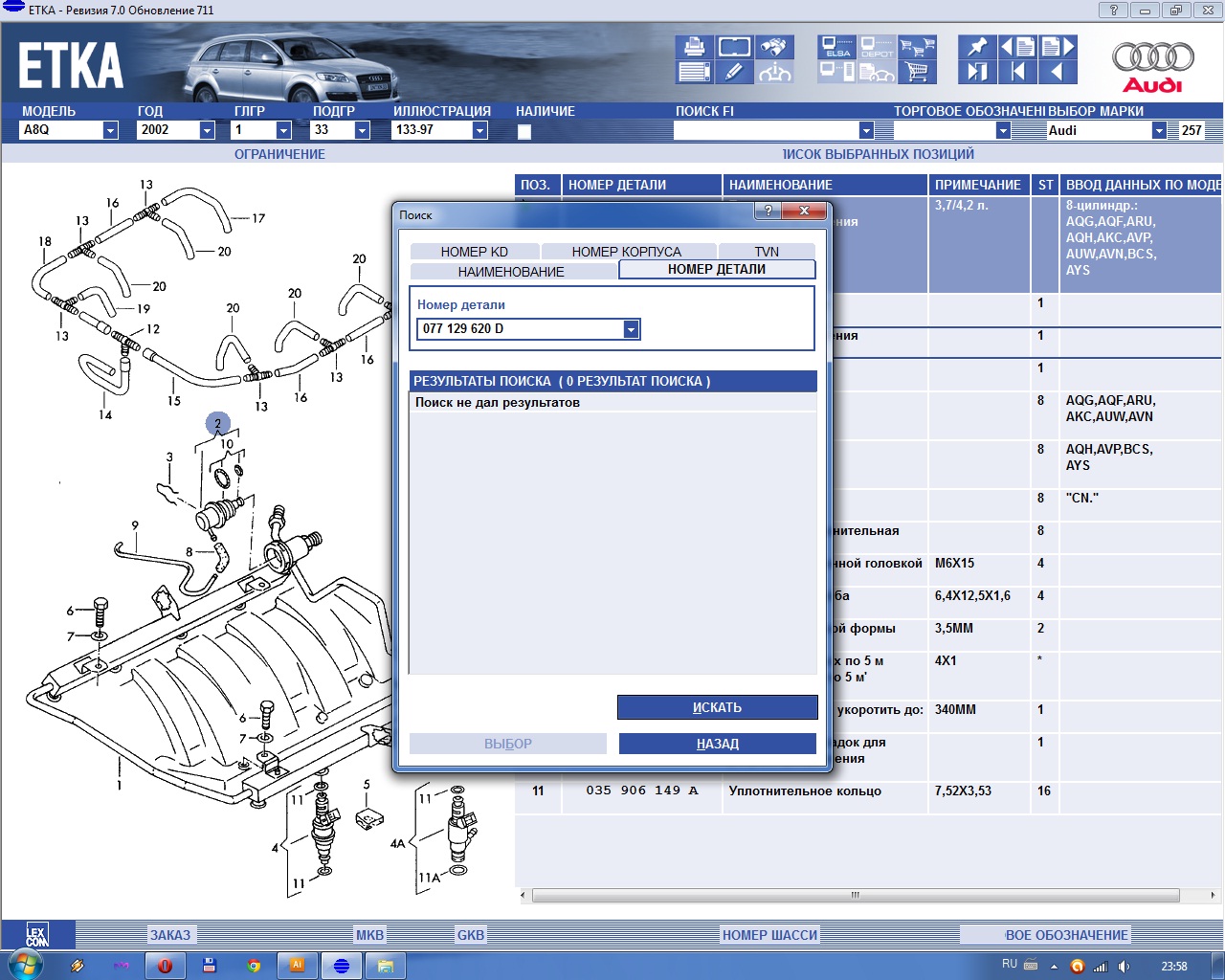The height and width of the screenshot is (980, 1225).
Task: Open the binoculars search tool
Action: coord(773,47)
